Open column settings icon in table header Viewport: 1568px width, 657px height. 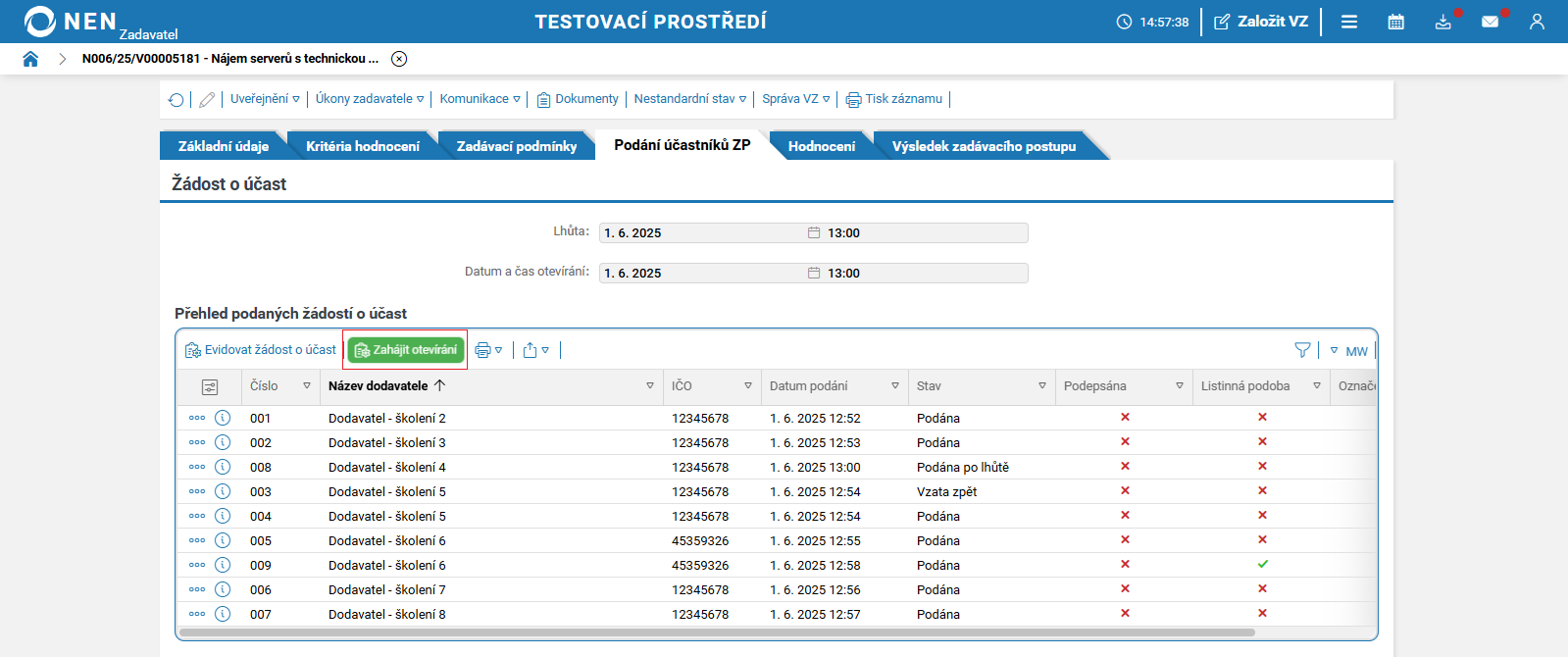point(209,387)
